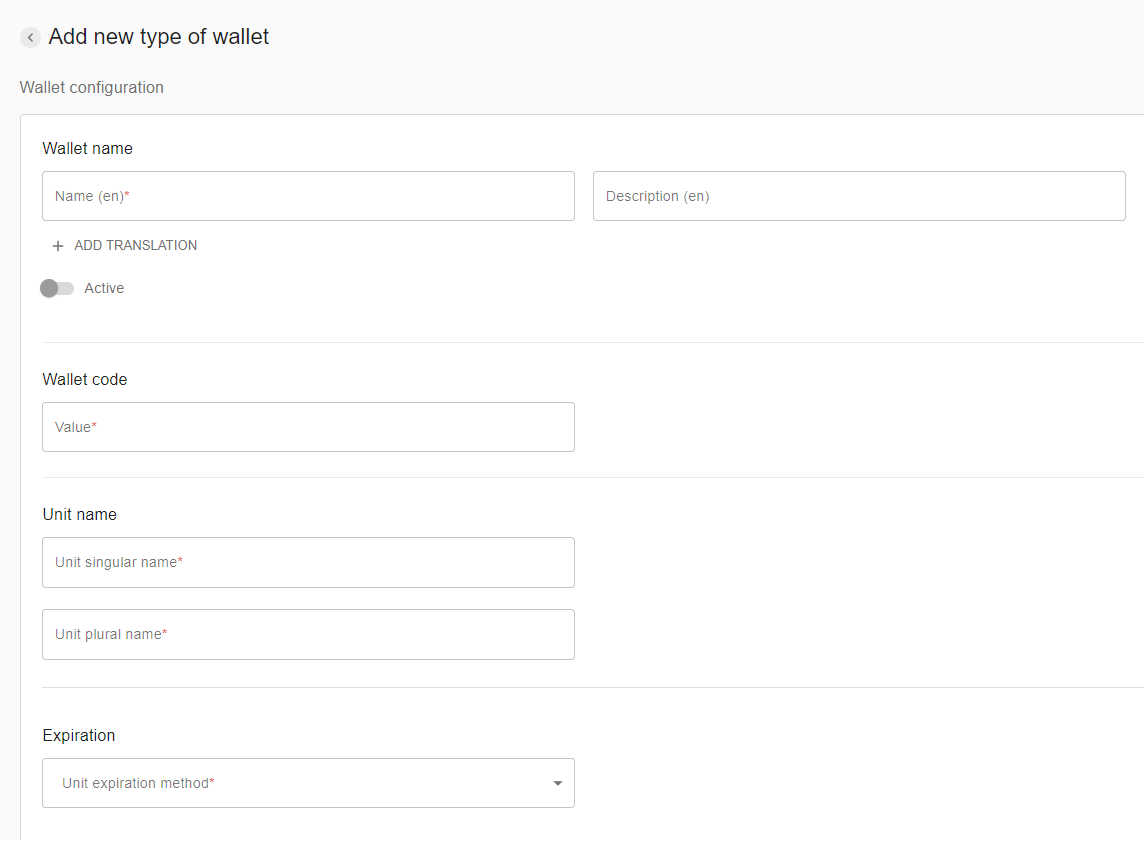Click the "Add new type of wallet" heading

tap(158, 36)
